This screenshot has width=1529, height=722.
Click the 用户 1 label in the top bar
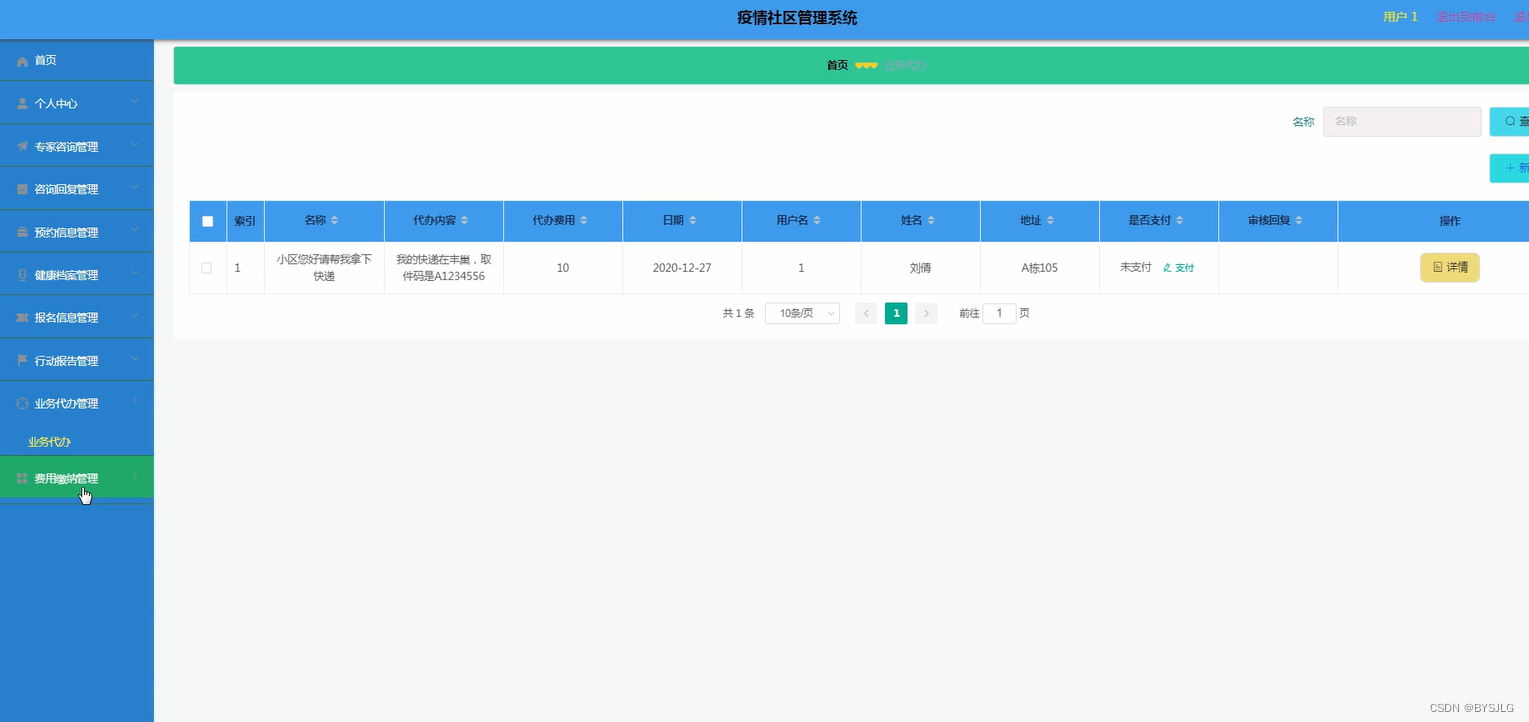click(x=1400, y=17)
